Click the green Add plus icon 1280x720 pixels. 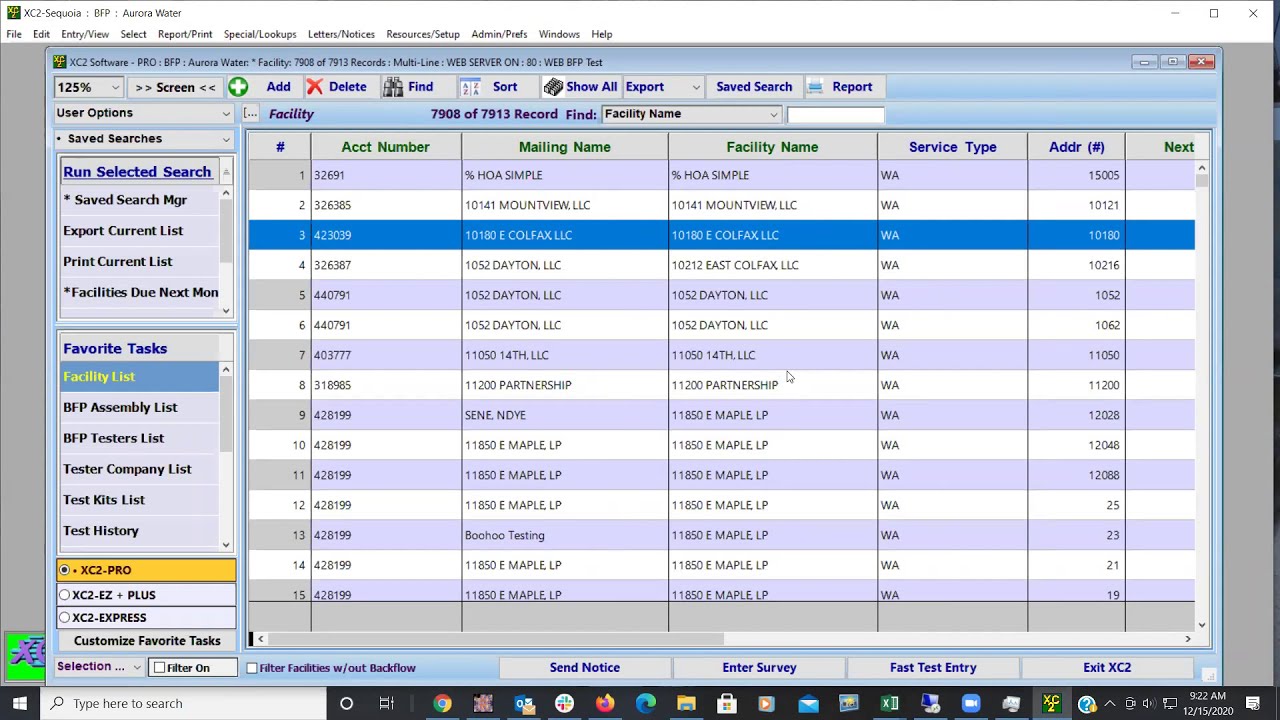coord(238,87)
